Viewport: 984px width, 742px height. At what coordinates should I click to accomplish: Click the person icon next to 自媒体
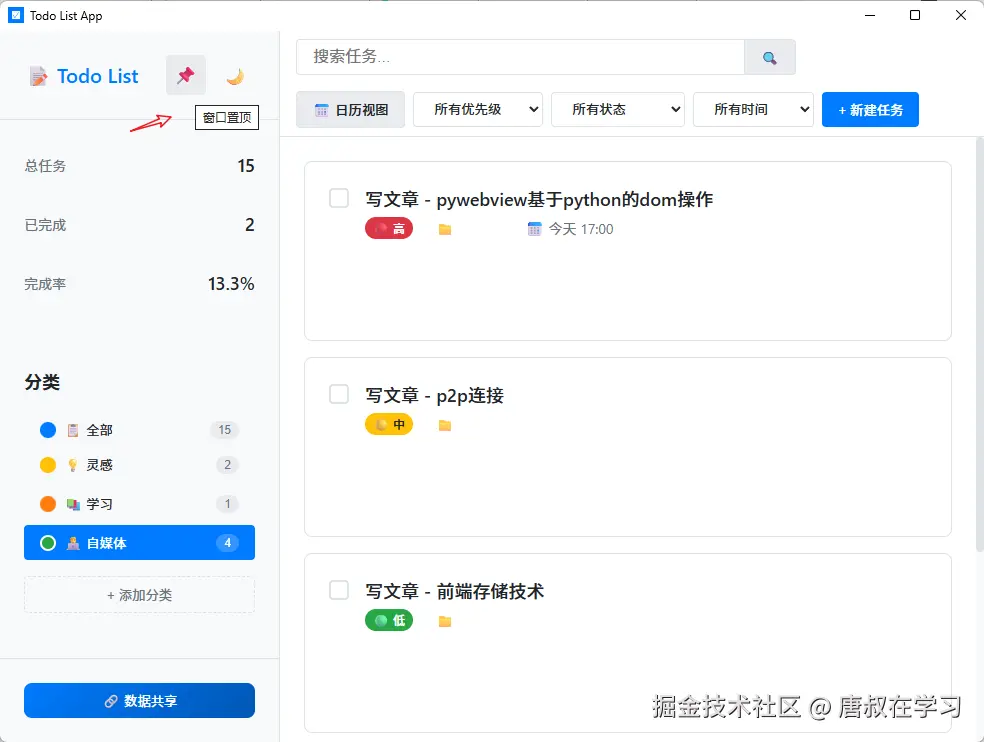tap(73, 543)
